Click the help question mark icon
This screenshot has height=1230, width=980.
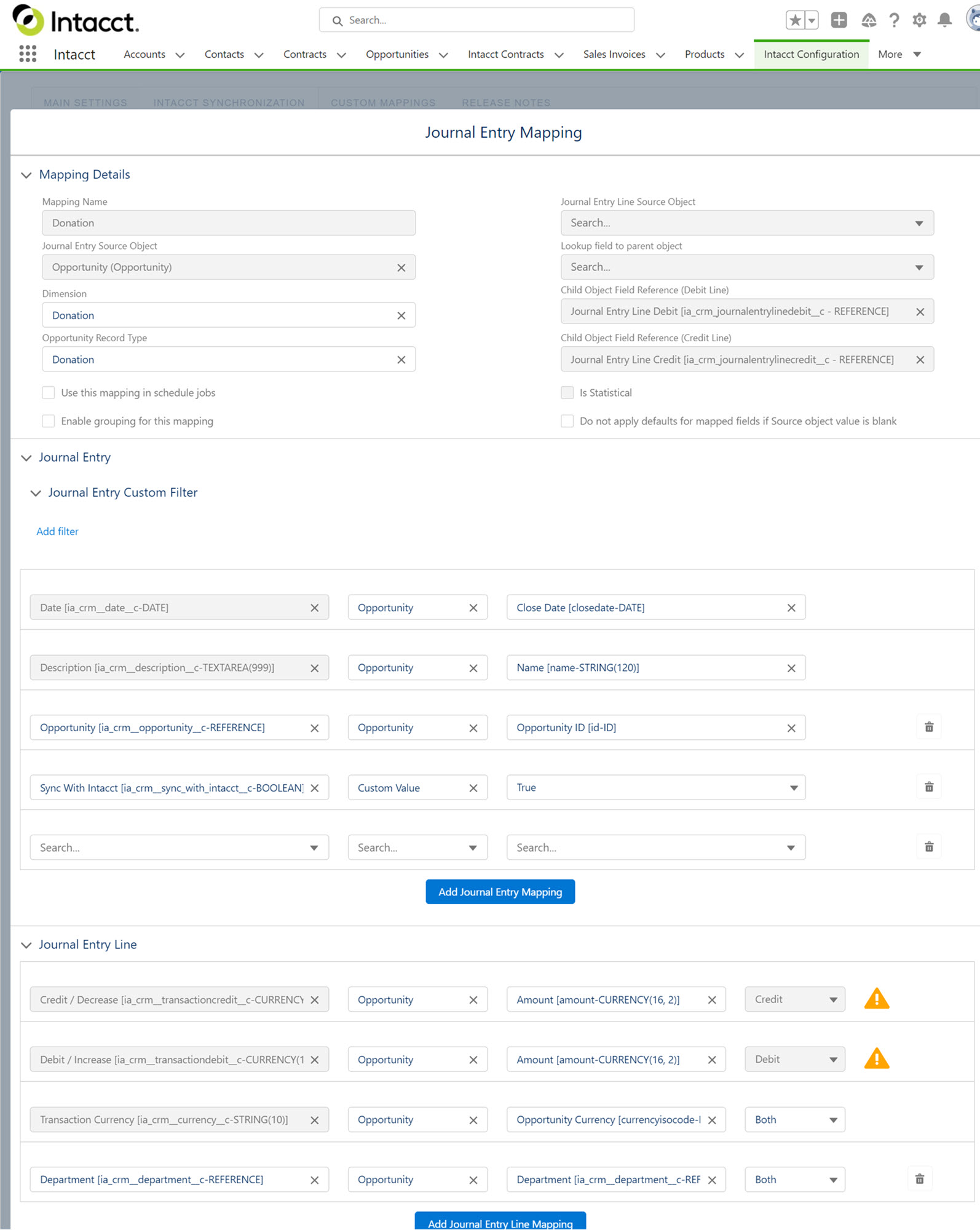pyautogui.click(x=894, y=20)
